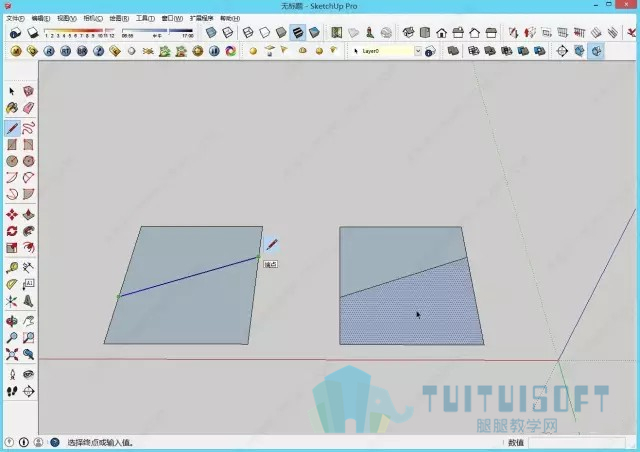Select the Walk footprints tool
The width and height of the screenshot is (640, 452).
point(12,391)
